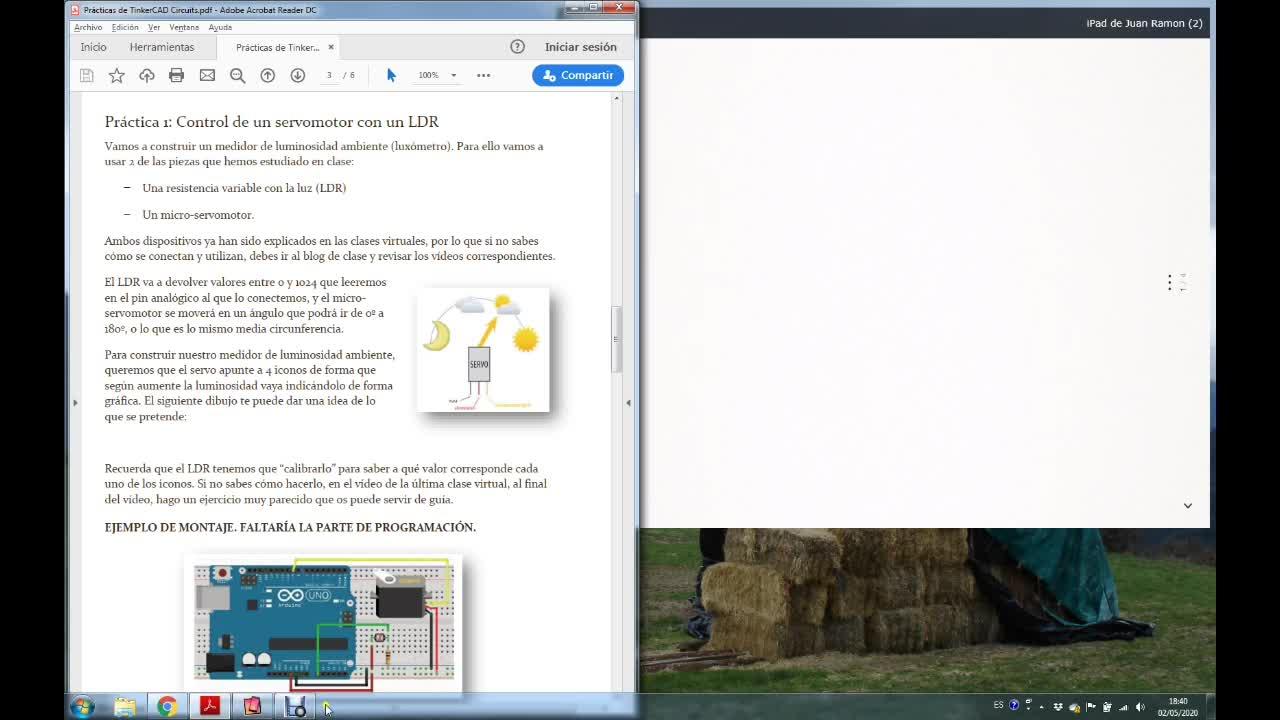Go to next page arrow icon

(x=298, y=75)
